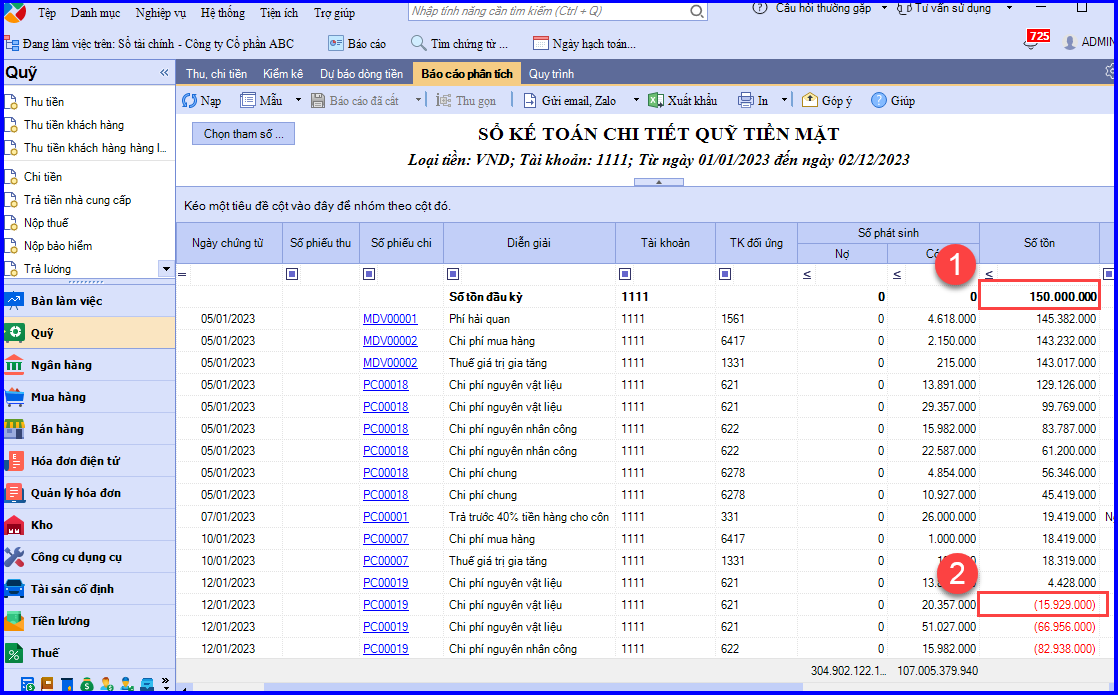Screen dimensions: 1118x695
Task: Collapse the report header using the small up arrow
Action: (x=659, y=182)
